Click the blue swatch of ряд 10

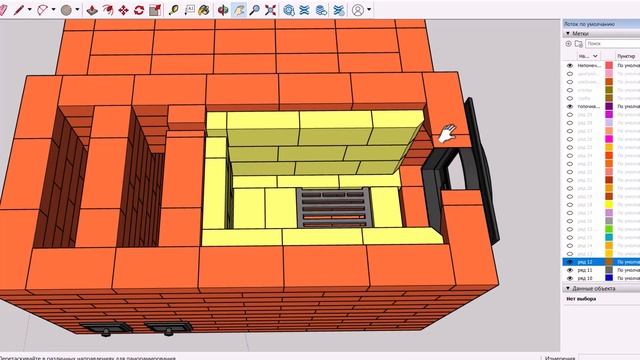click(609, 278)
